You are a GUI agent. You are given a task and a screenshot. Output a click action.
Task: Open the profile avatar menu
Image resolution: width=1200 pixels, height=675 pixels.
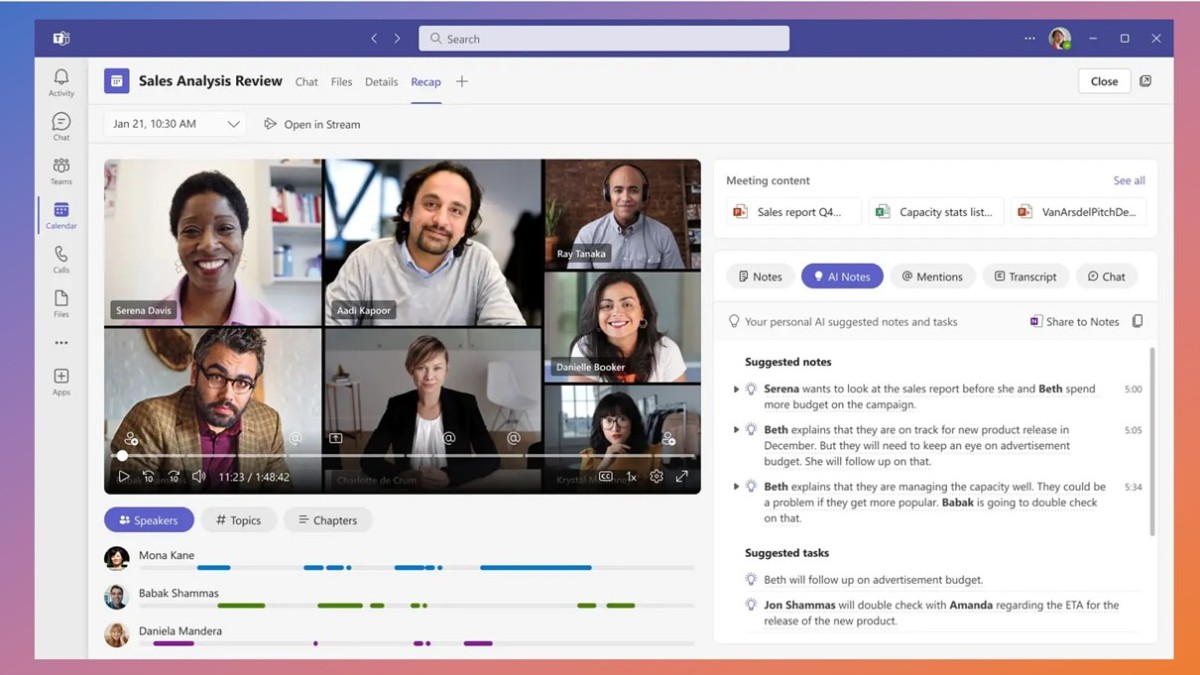pyautogui.click(x=1059, y=39)
